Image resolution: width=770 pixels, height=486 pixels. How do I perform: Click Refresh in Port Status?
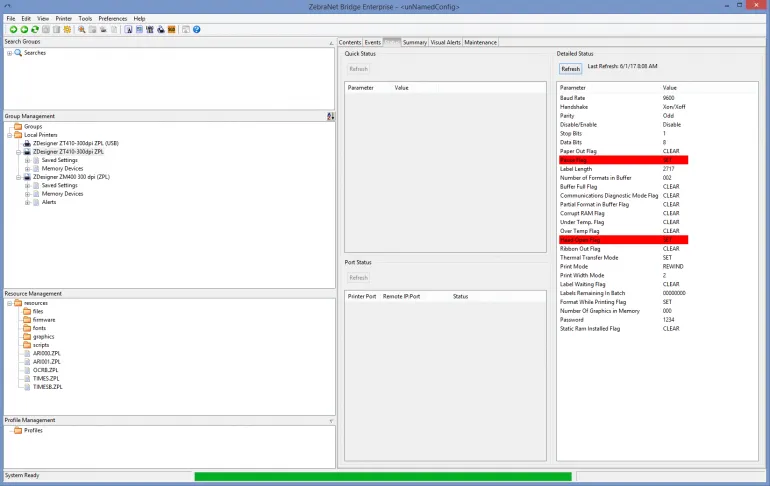(358, 278)
